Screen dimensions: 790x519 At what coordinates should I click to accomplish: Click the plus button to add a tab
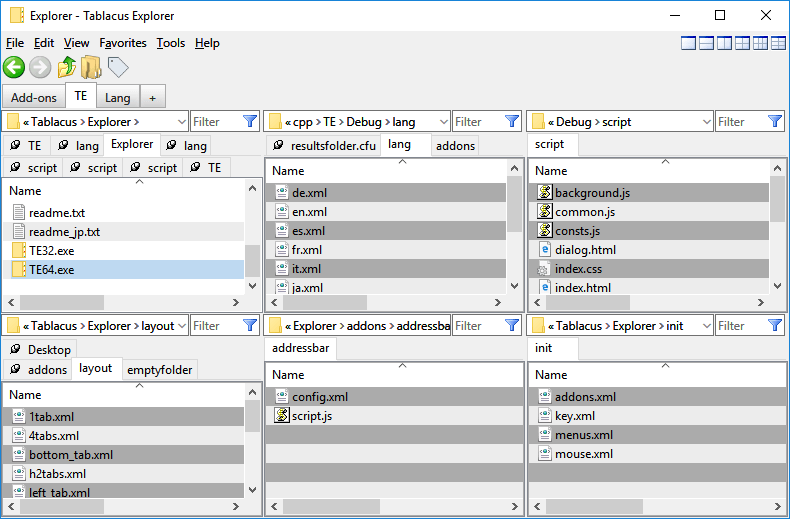click(152, 97)
